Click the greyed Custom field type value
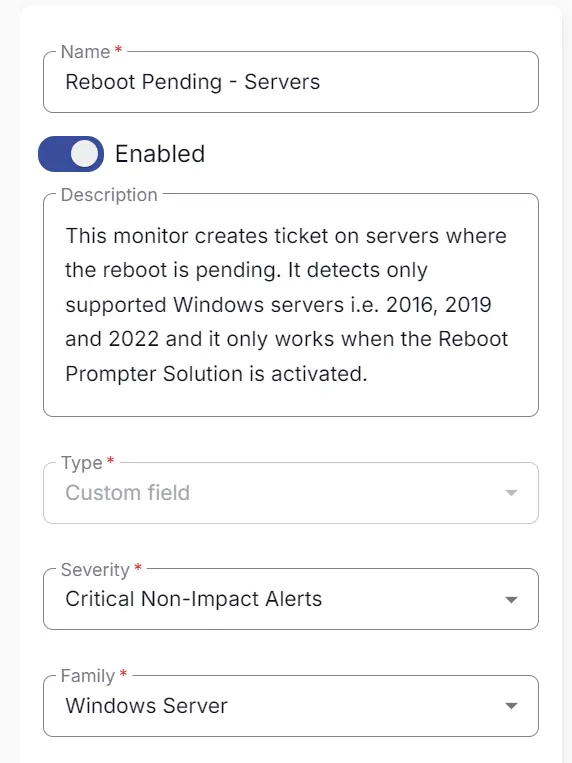Image resolution: width=572 pixels, height=763 pixels. point(128,492)
